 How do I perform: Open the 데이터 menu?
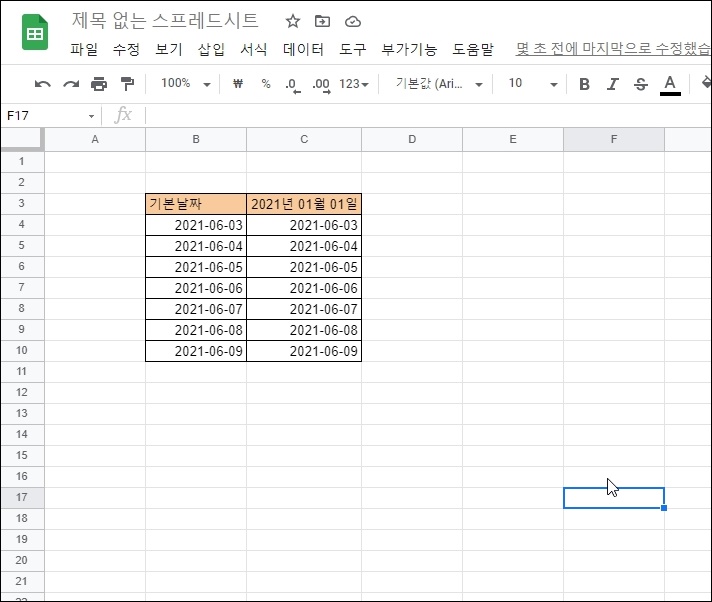pyautogui.click(x=303, y=49)
